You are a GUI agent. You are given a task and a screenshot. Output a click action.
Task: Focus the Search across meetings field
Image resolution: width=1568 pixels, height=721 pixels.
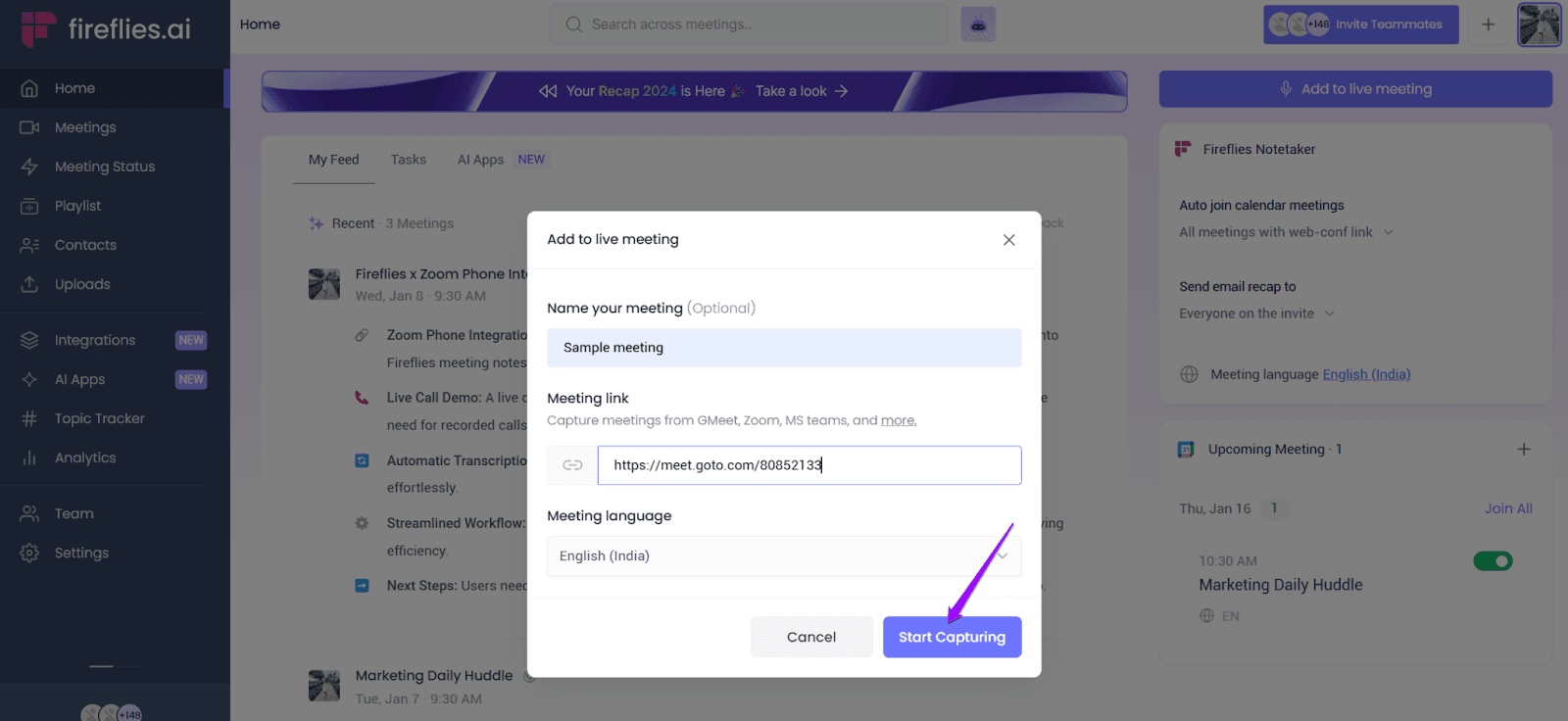[749, 24]
